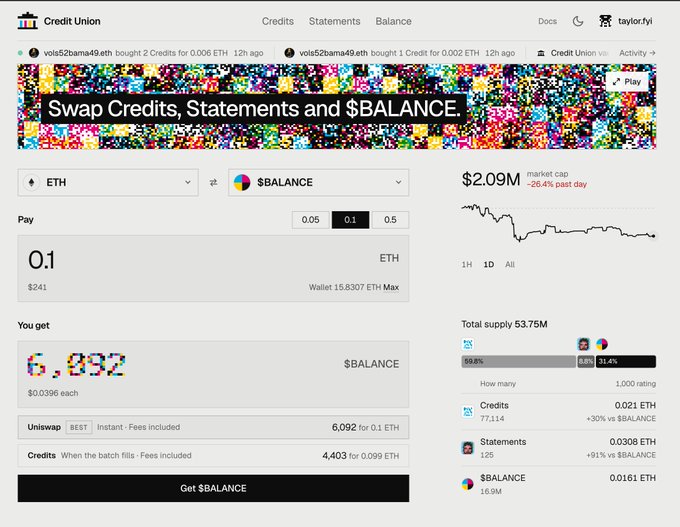Click the Play button on the banner
Viewport: 680px width, 527px height.
click(627, 82)
